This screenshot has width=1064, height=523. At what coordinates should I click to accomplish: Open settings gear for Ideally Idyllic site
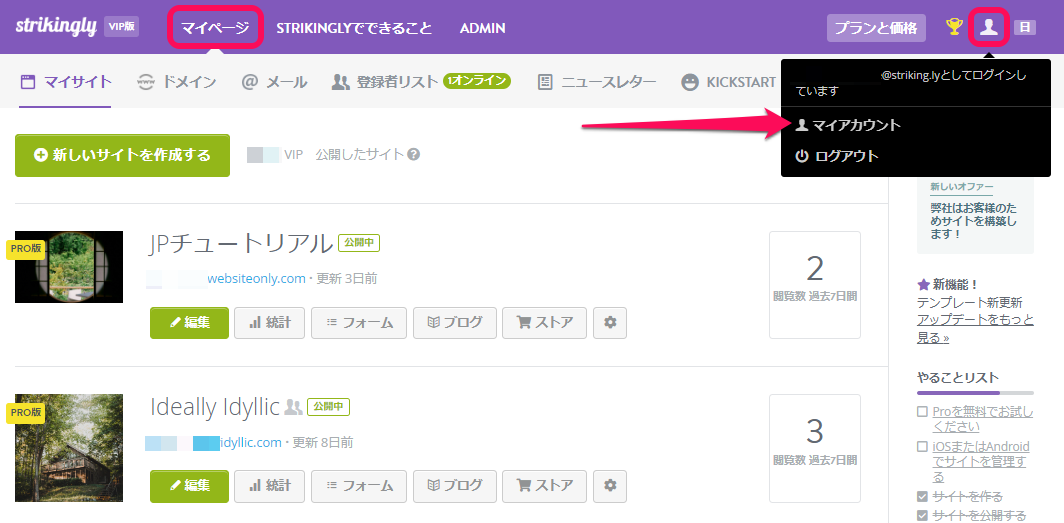(x=610, y=486)
